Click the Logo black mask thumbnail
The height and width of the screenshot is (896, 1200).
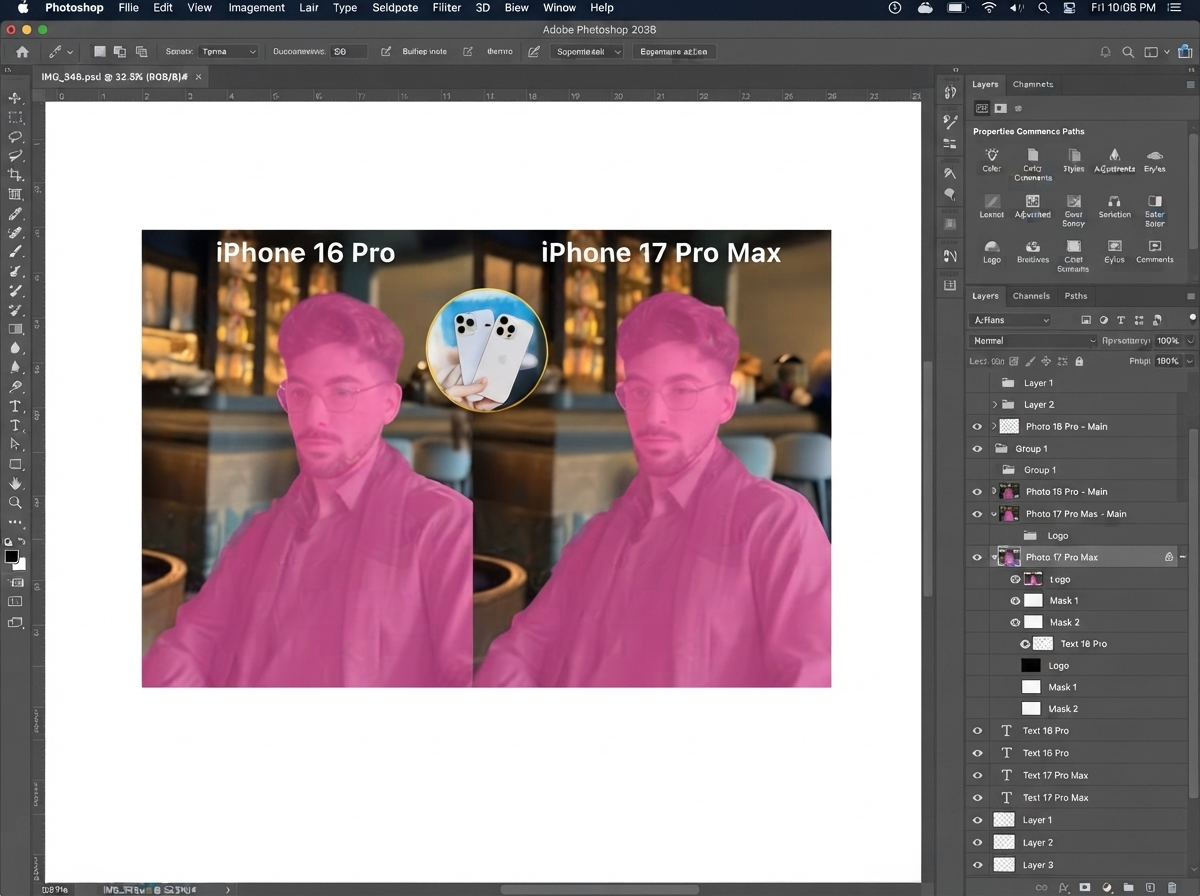1031,665
